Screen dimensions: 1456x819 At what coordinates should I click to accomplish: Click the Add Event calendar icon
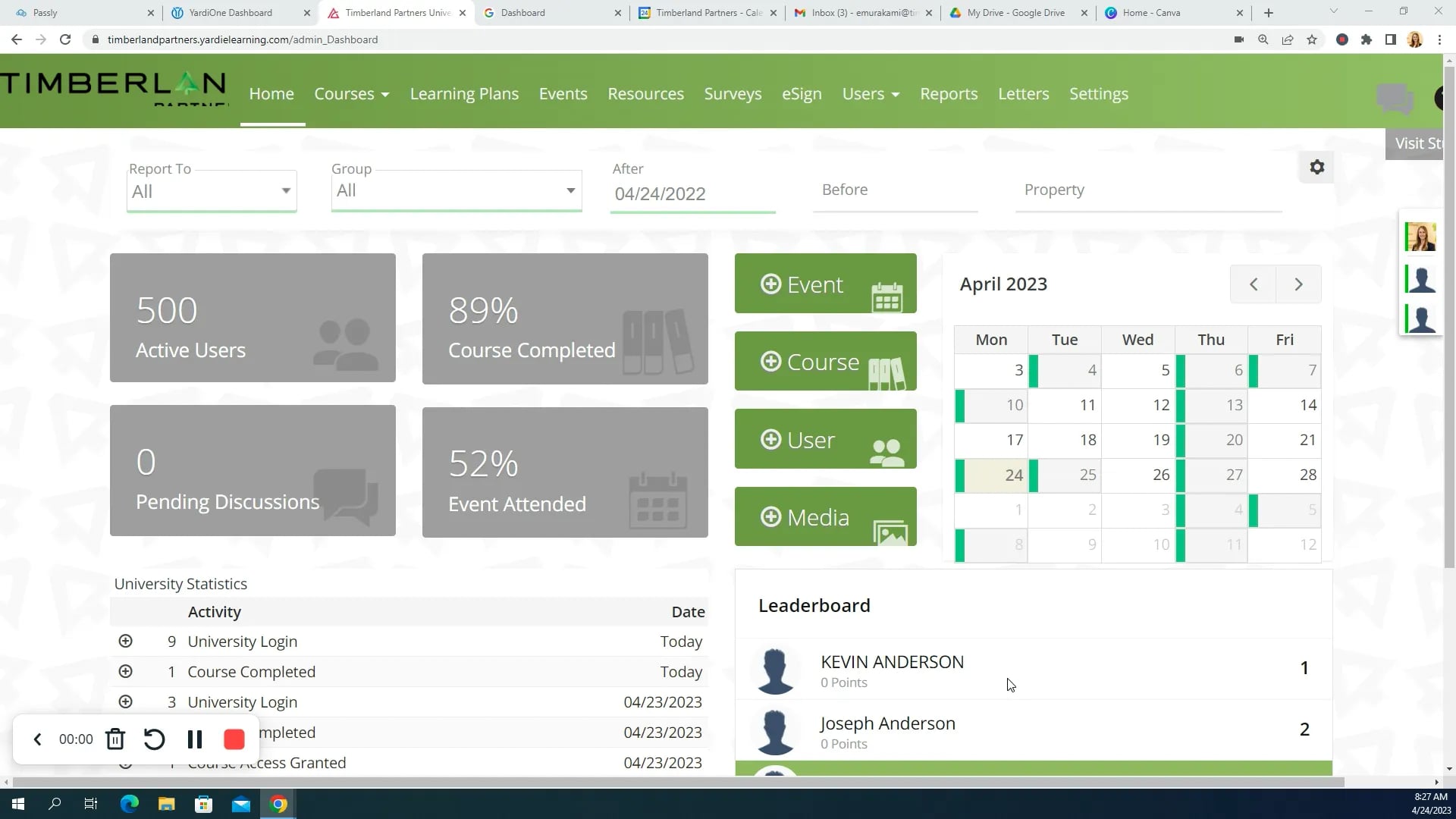coord(887,294)
